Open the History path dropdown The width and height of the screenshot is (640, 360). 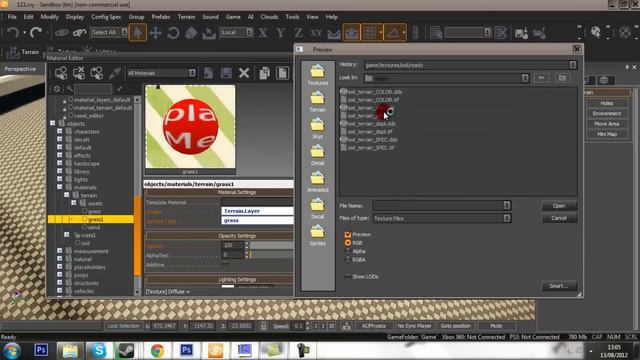click(x=573, y=65)
